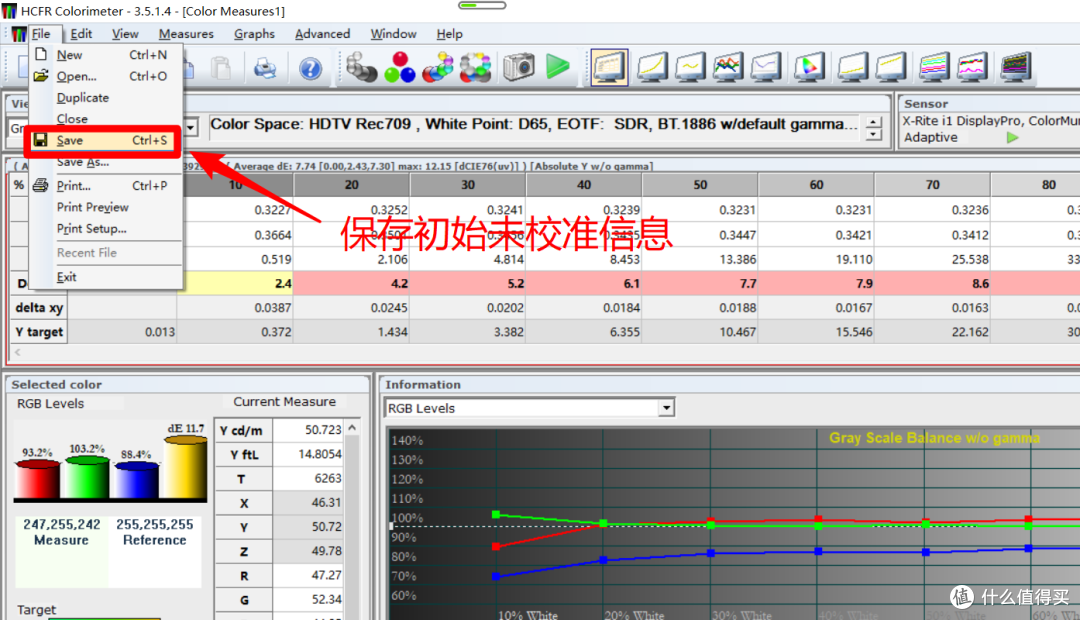Viewport: 1080px width, 620px height.
Task: Open the Help question mark icon
Action: pos(310,68)
